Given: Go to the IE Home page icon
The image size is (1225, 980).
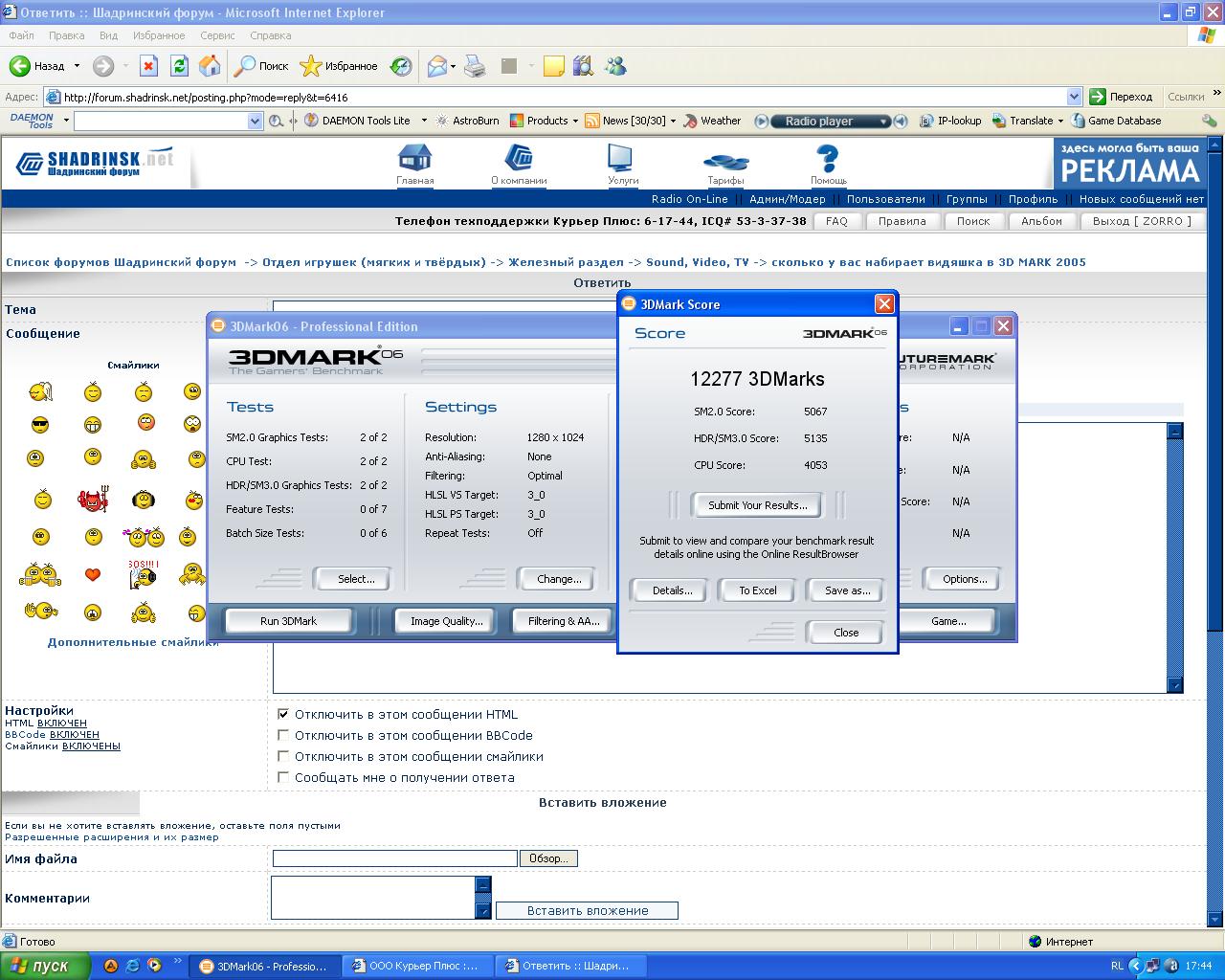Looking at the screenshot, I should coord(210,66).
